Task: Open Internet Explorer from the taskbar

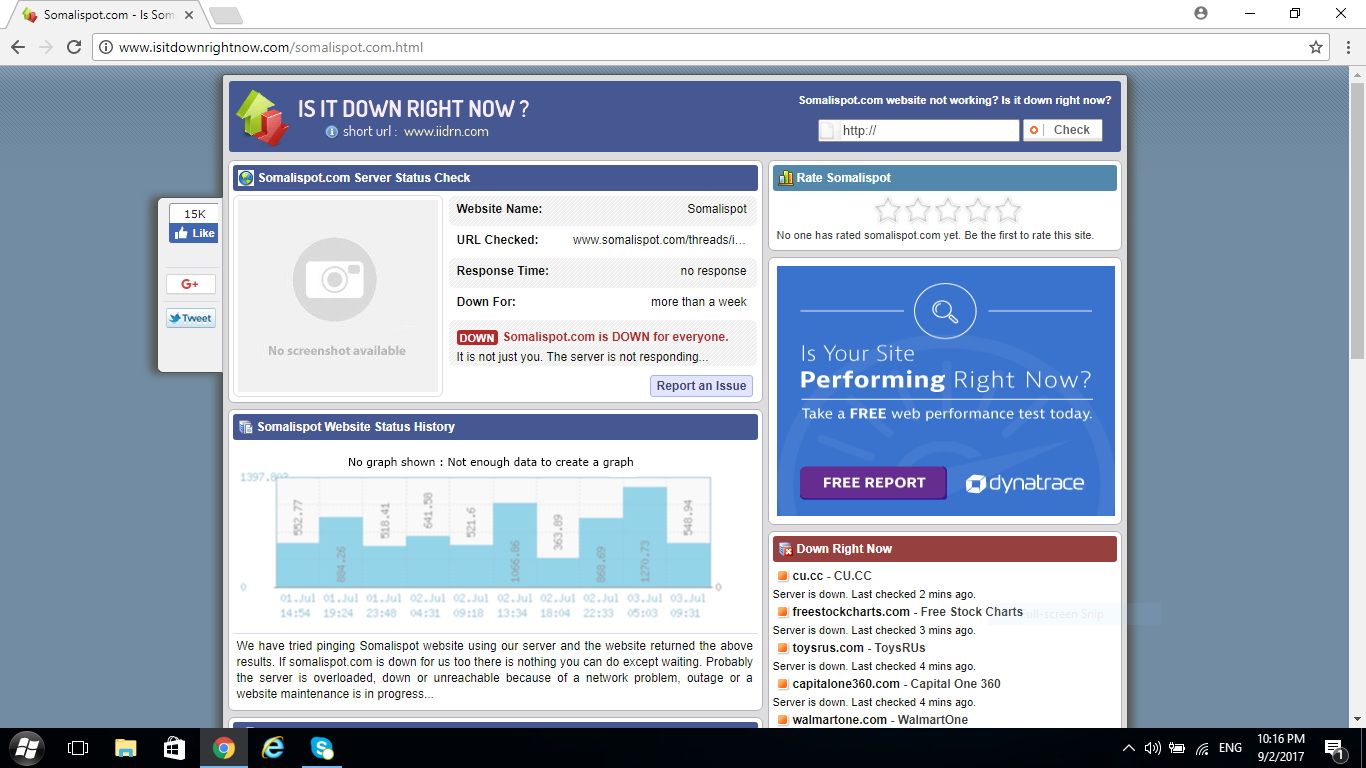Action: click(x=272, y=748)
